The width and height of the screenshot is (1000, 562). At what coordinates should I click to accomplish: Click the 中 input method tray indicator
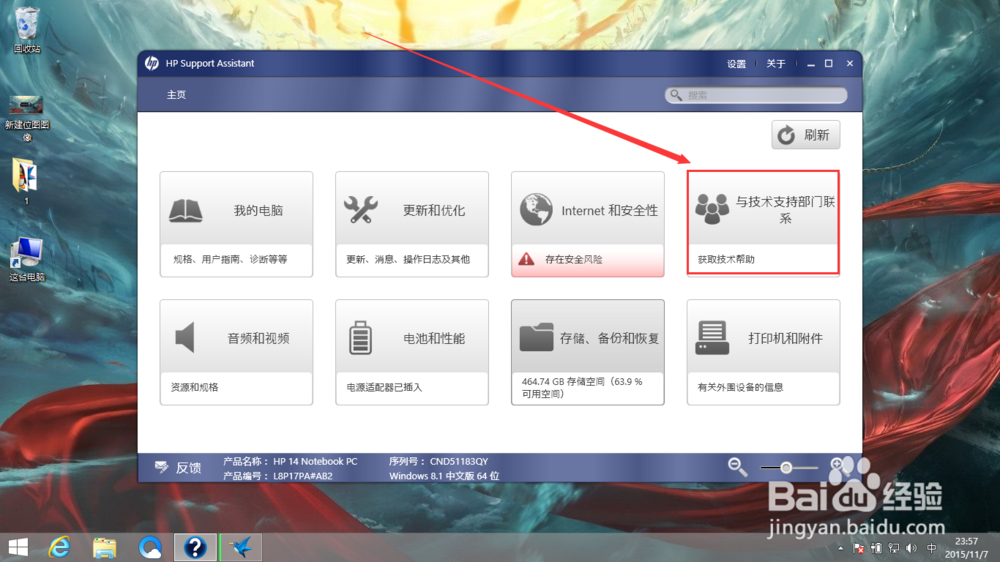(x=932, y=549)
